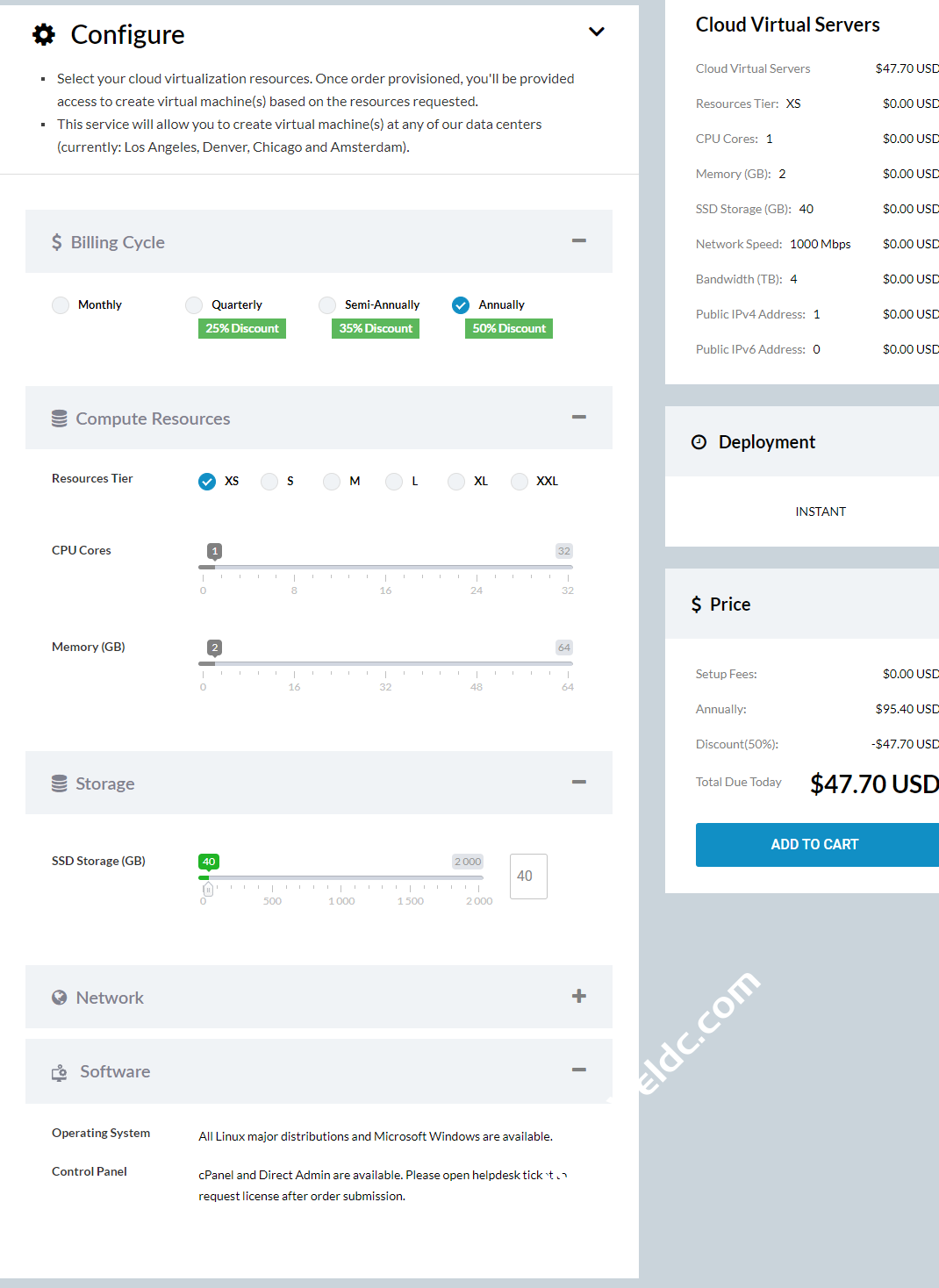Click the Software section icon
Screen dimensions: 939x1288
tap(60, 1072)
